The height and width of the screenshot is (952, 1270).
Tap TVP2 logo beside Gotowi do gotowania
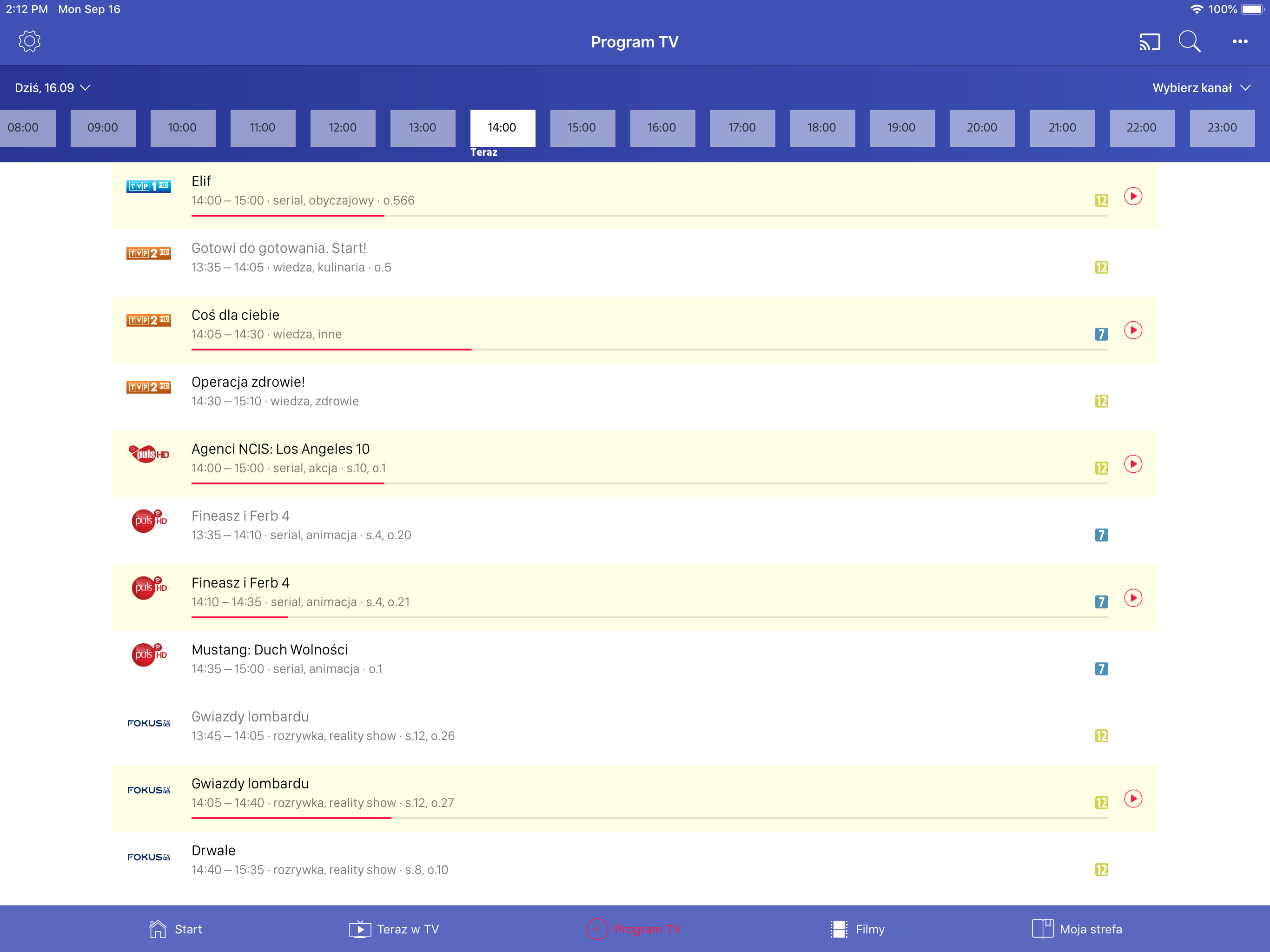click(149, 253)
